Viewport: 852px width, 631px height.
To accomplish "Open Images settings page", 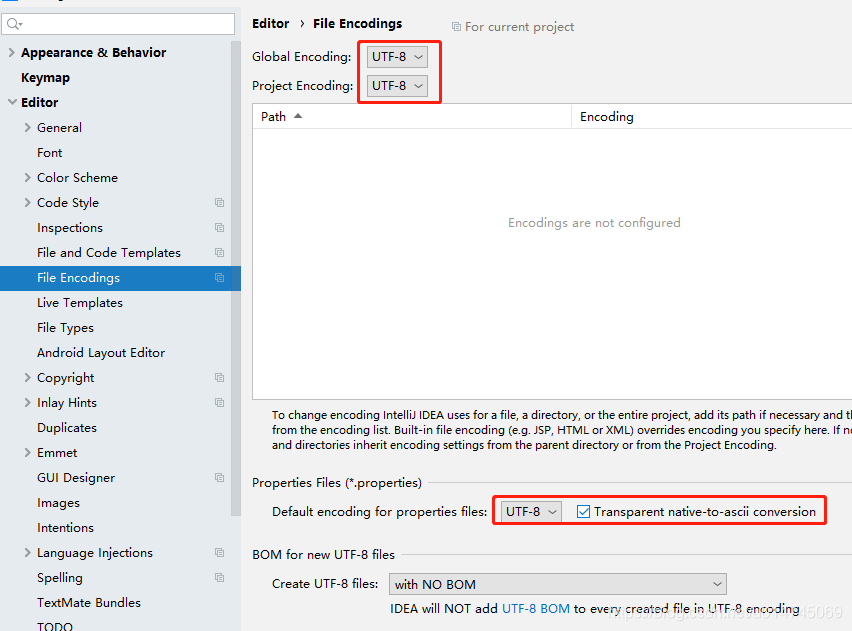I will click(58, 503).
